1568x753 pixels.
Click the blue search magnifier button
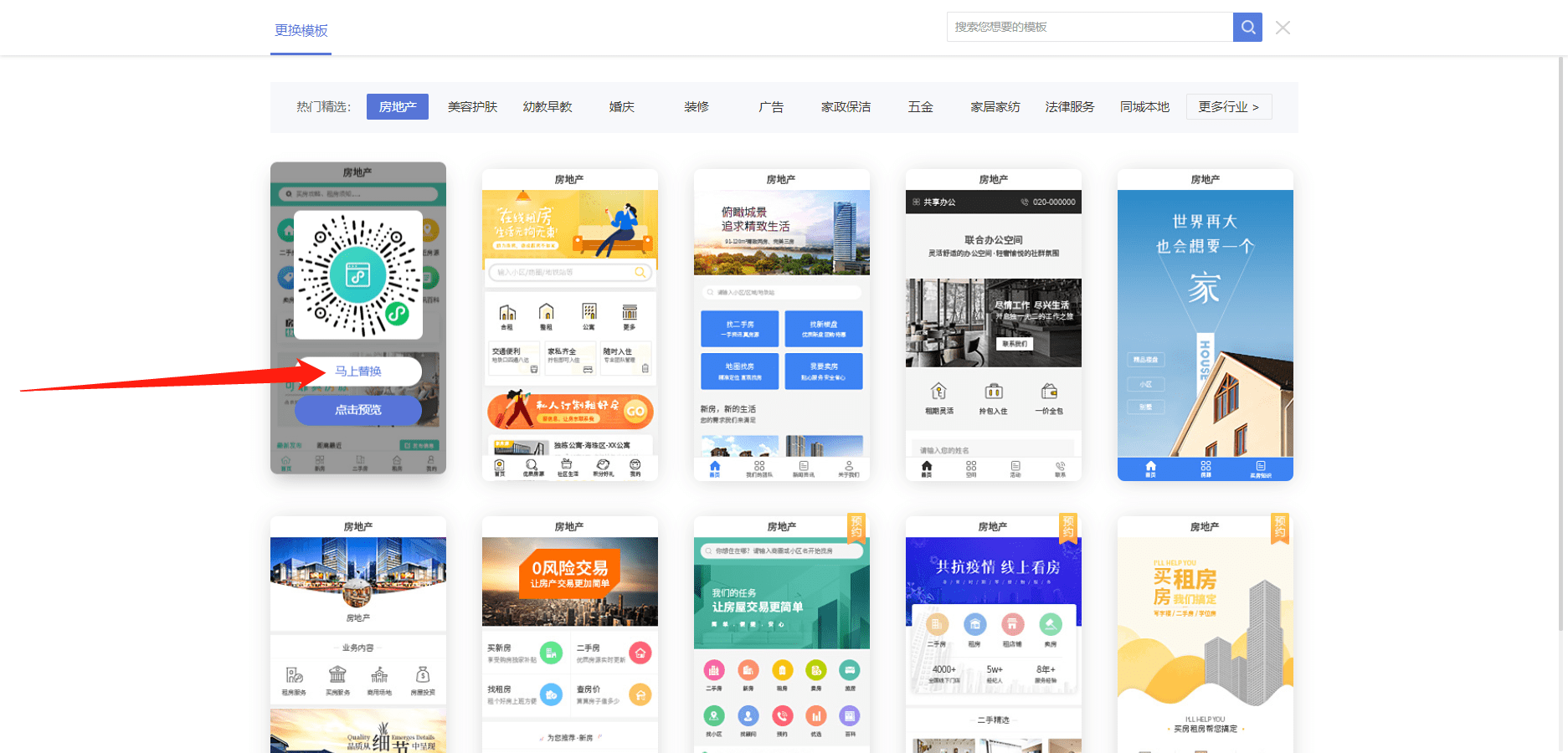[x=1247, y=27]
